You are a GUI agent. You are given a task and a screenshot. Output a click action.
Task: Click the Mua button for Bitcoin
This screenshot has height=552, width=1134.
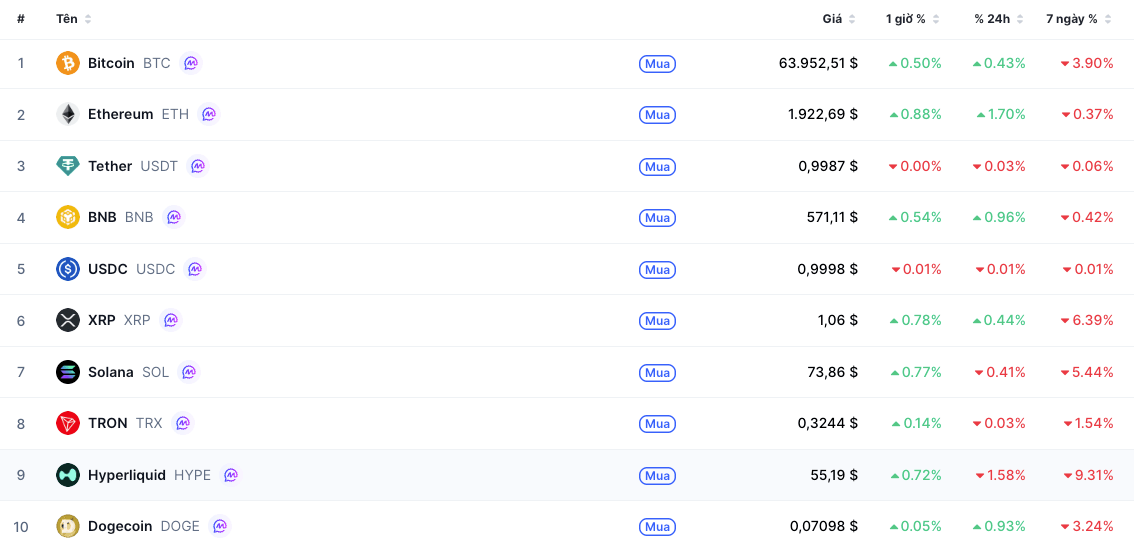pos(657,64)
